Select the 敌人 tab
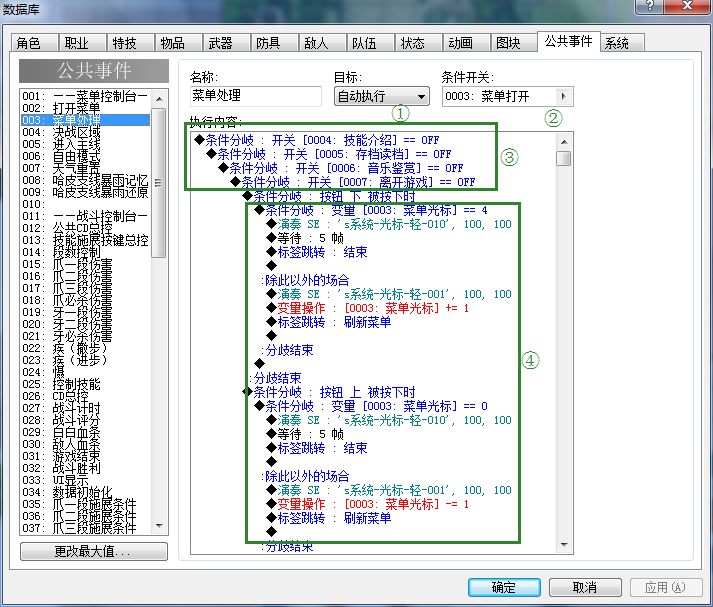Viewport: 713px width, 607px height. tap(316, 43)
